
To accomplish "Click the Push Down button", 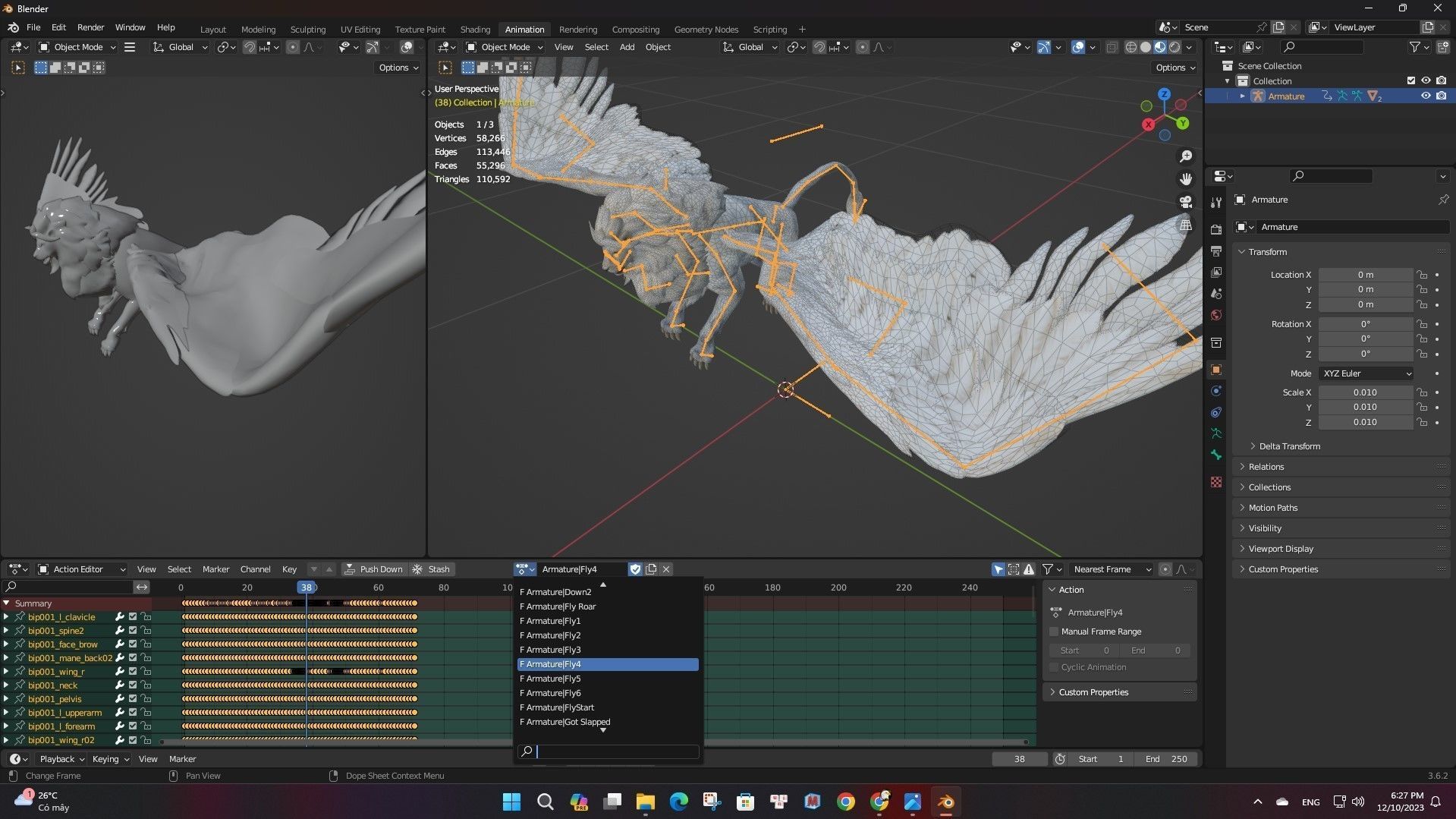I will point(373,569).
